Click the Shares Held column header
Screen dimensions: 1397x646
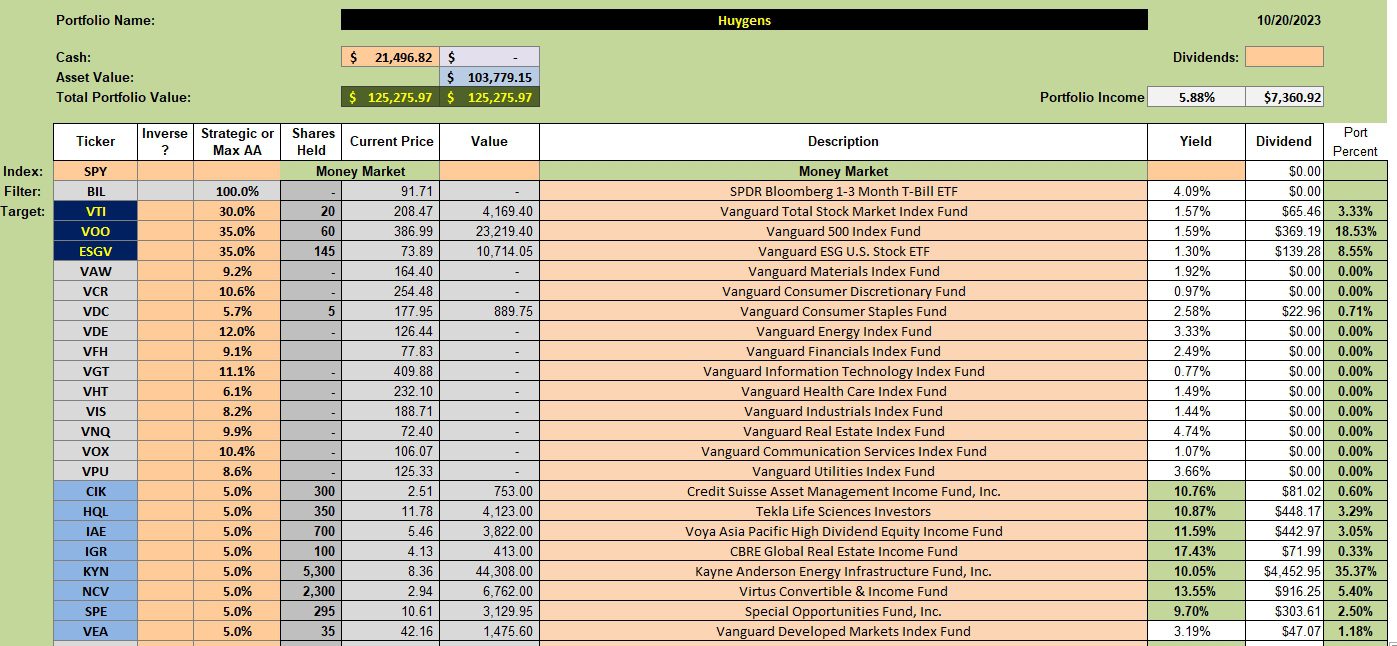click(x=310, y=141)
